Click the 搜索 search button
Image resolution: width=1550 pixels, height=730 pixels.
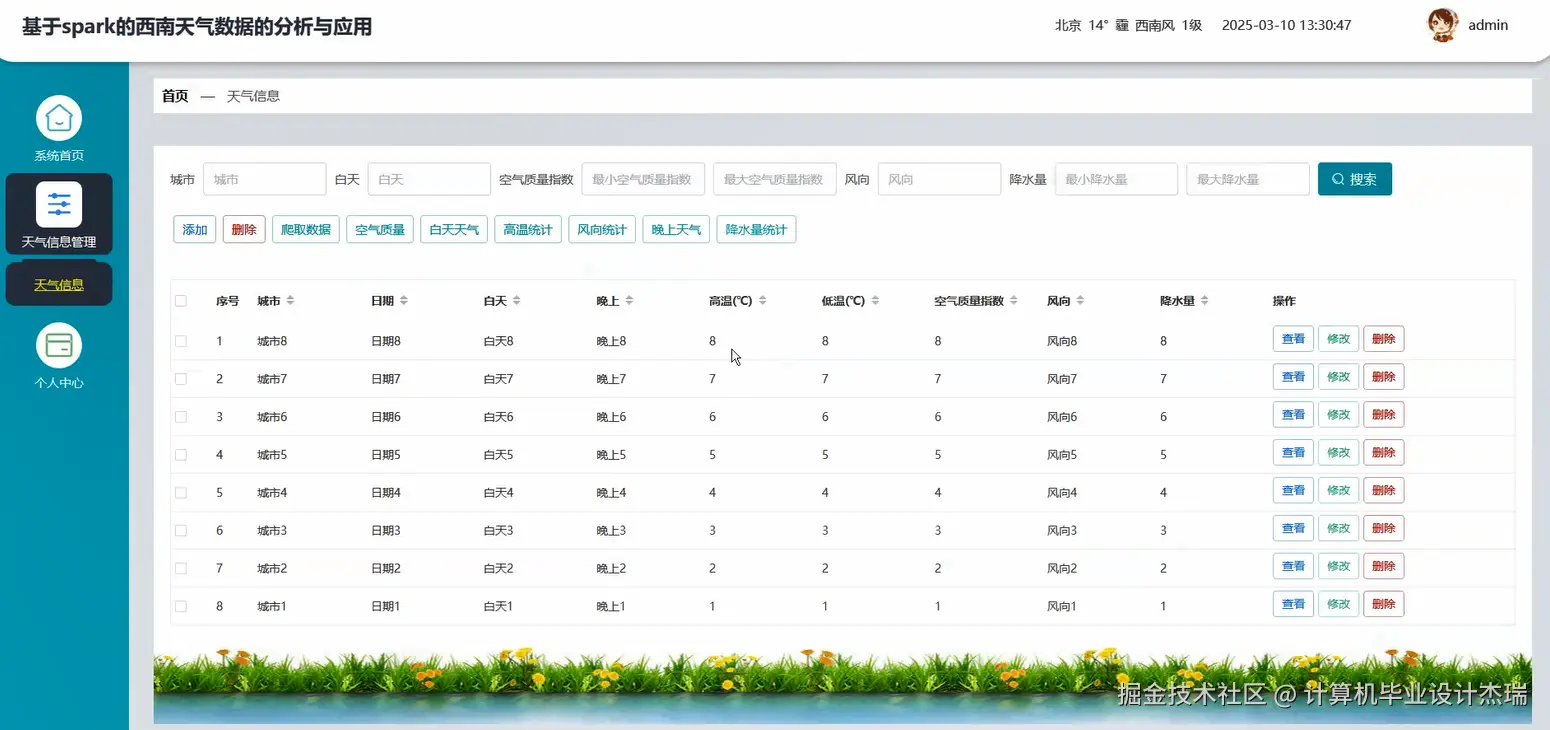[x=1355, y=179]
